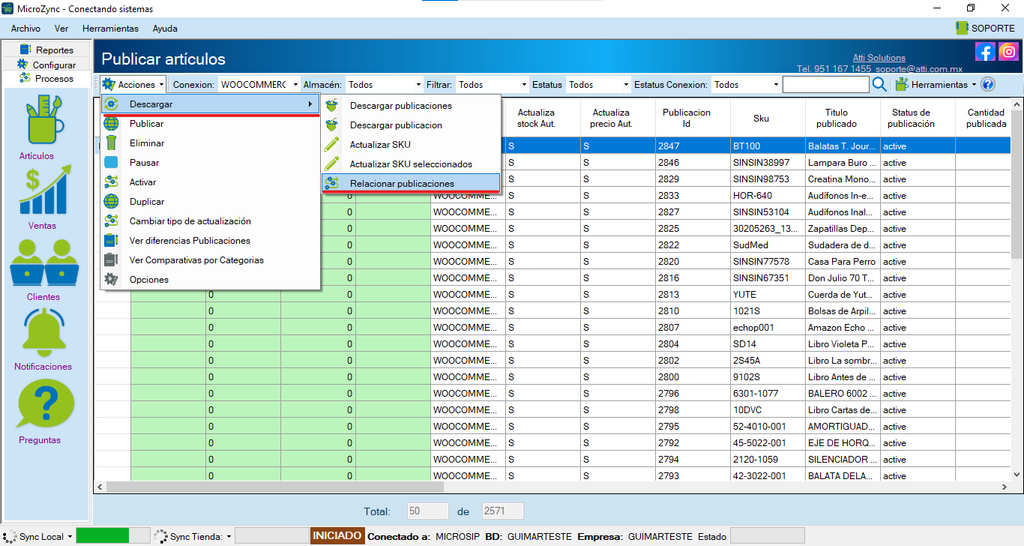Open the Ayuda menu
The height and width of the screenshot is (546, 1024).
[x=165, y=28]
